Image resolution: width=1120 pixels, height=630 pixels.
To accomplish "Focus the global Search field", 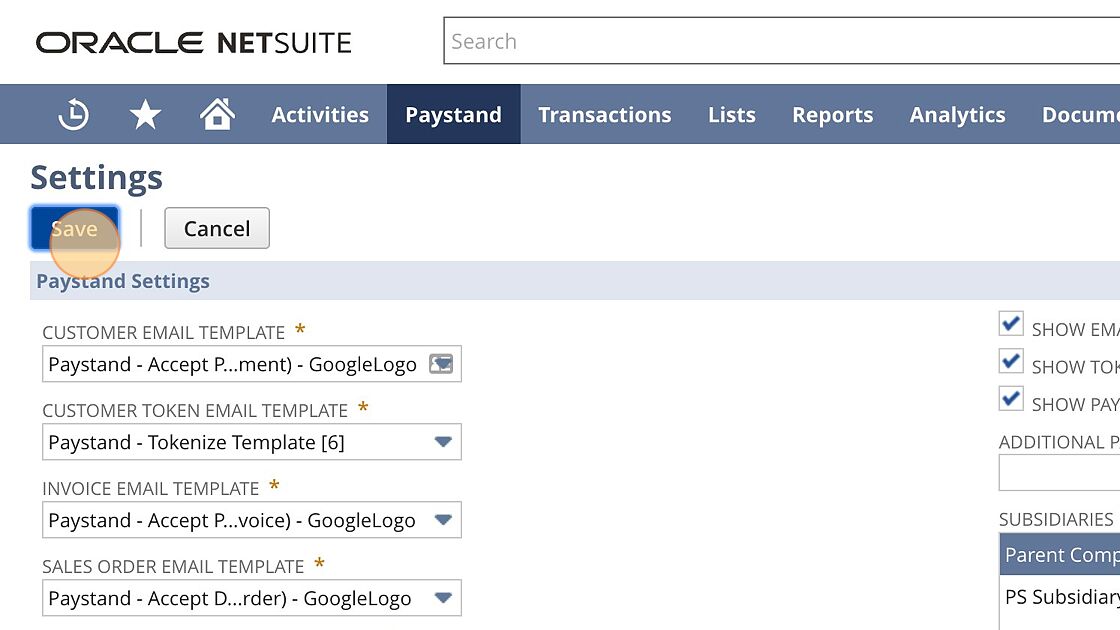I will (781, 41).
